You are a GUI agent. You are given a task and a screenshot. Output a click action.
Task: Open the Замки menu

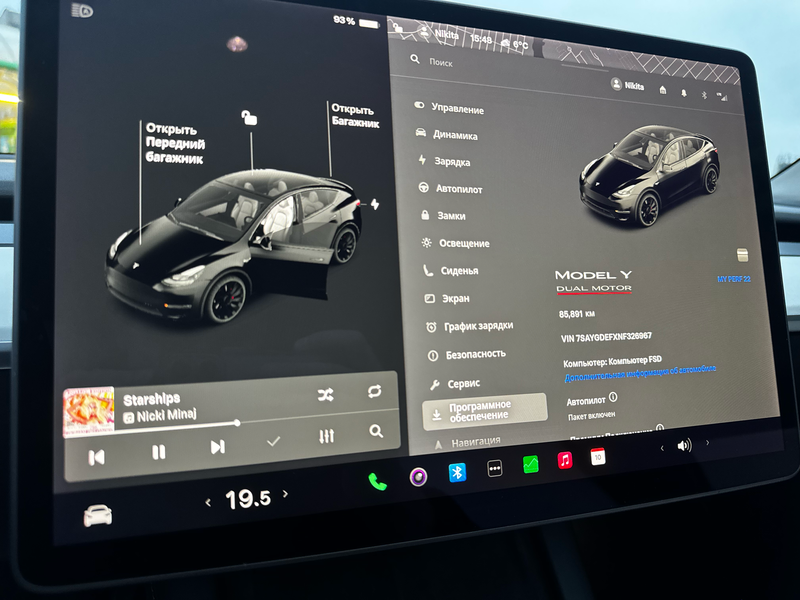tap(443, 216)
